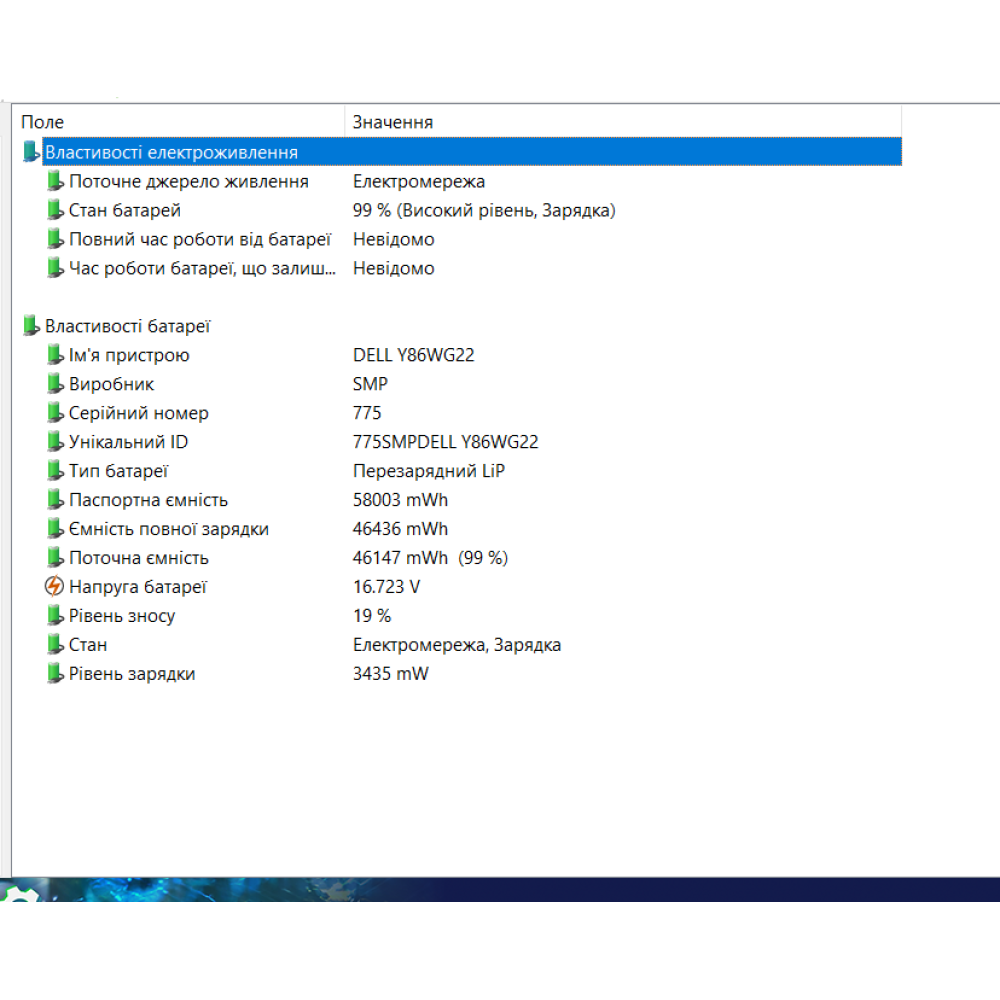Select the lightning icon next to "Напруга батареї"
This screenshot has width=1000, height=1000.
click(x=56, y=587)
